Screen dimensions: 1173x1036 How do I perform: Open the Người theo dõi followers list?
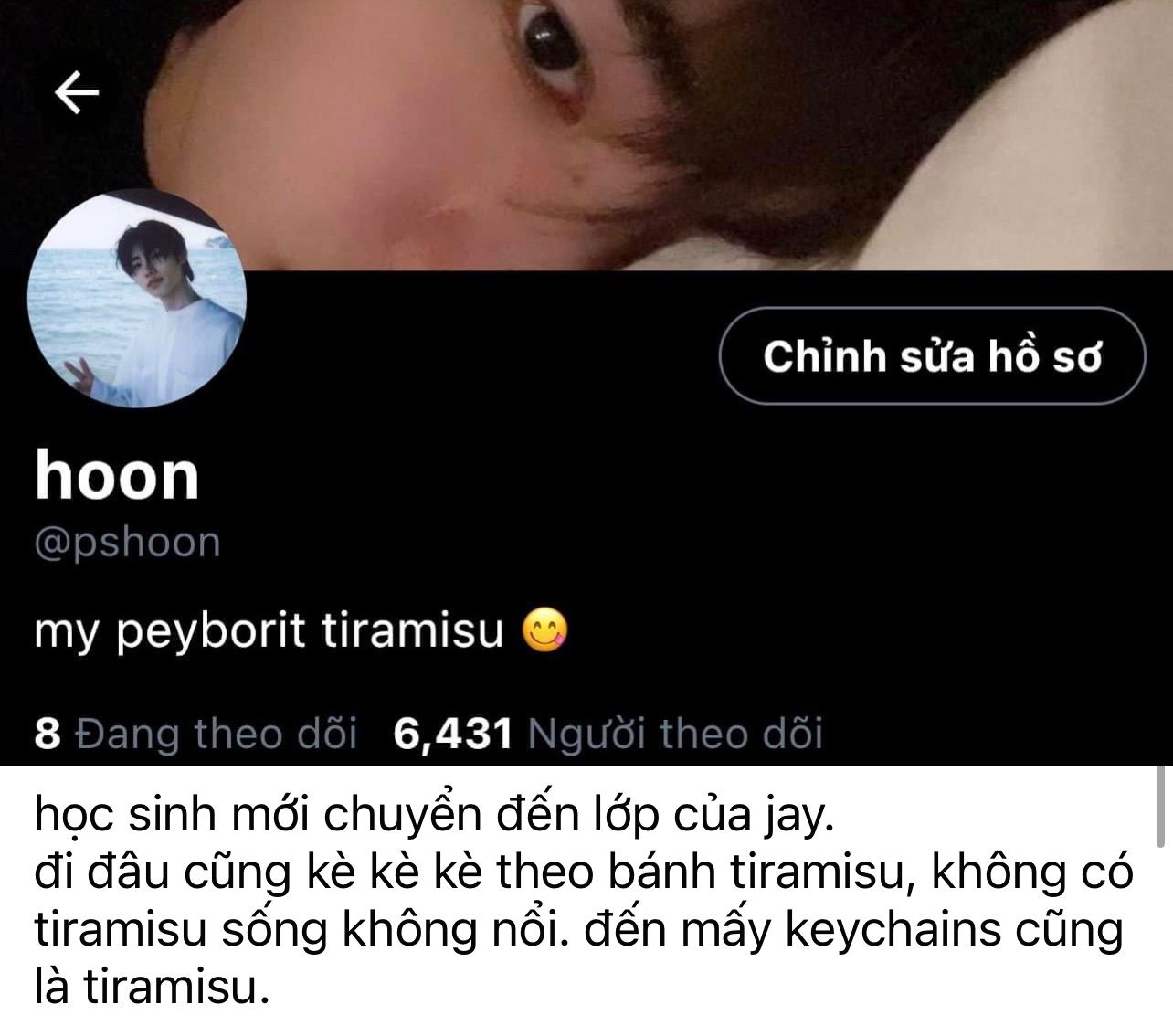click(x=676, y=734)
